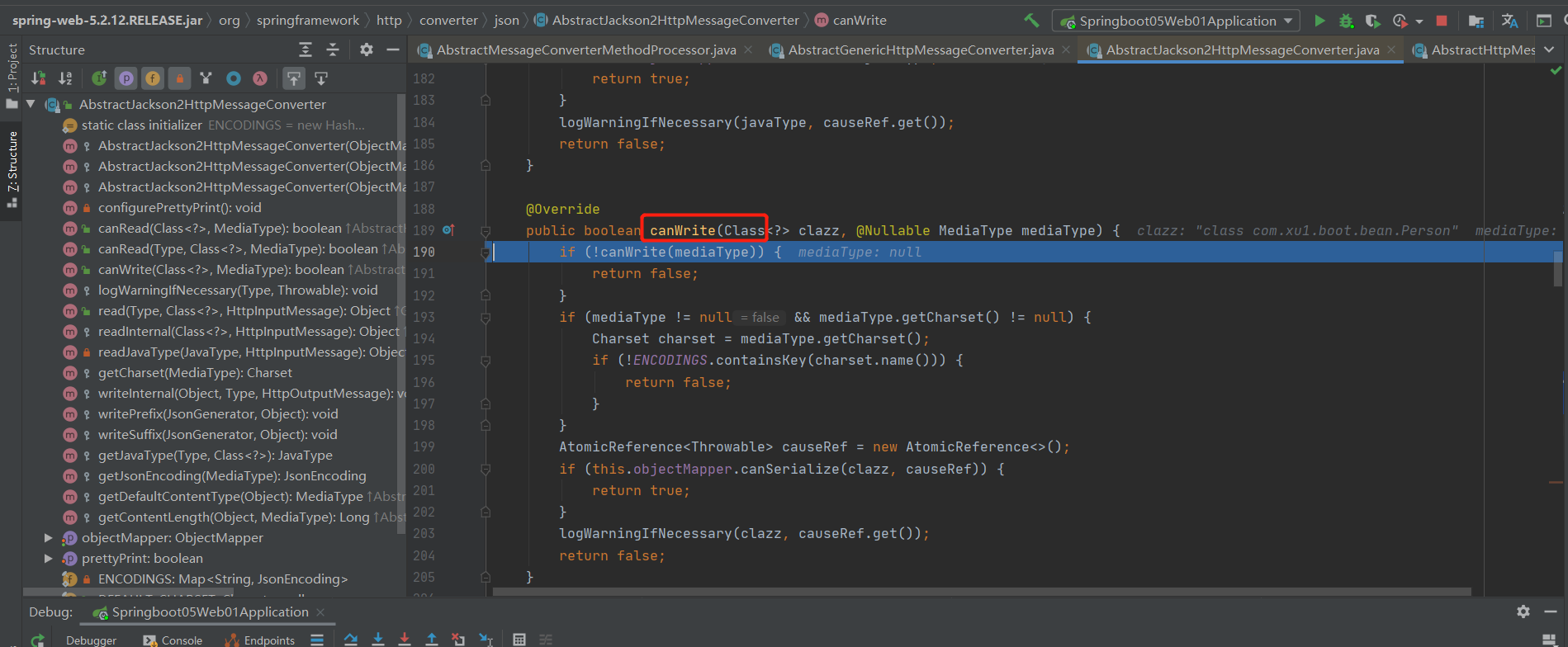Select configurePrettyPrint(): void in structure
Image resolution: width=1568 pixels, height=647 pixels.
pyautogui.click(x=179, y=207)
